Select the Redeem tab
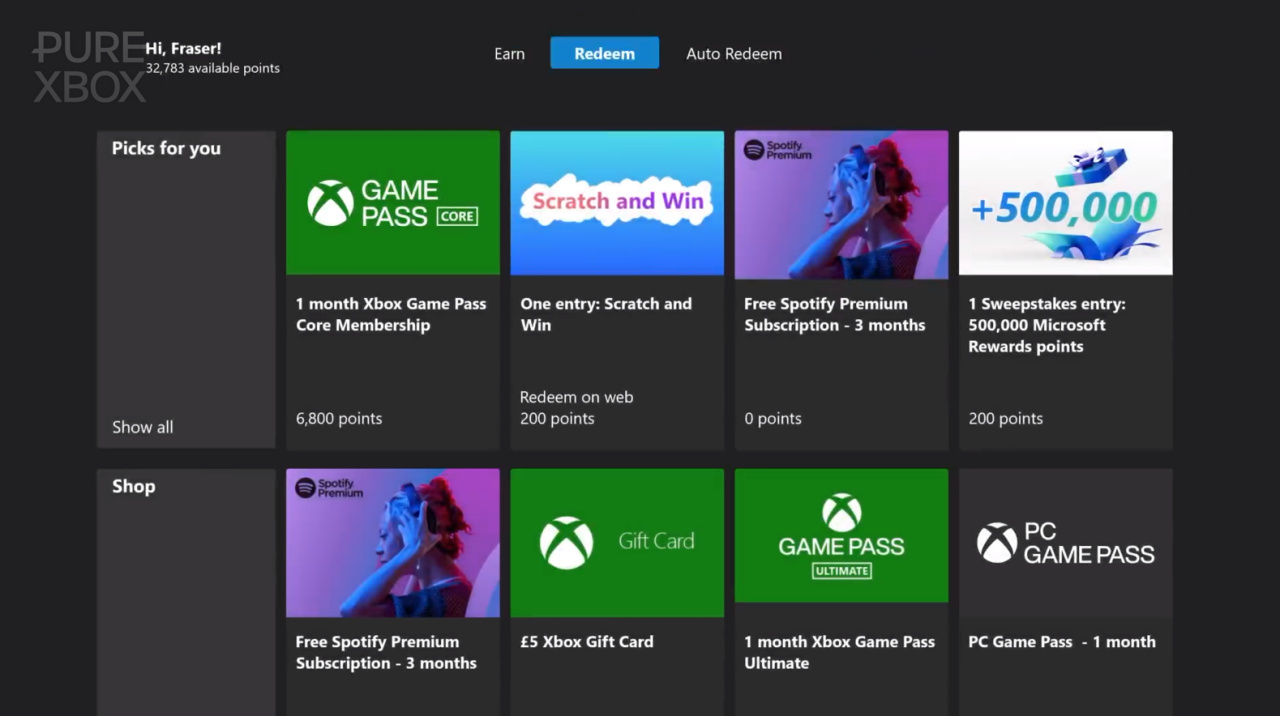1280x716 pixels. point(604,53)
